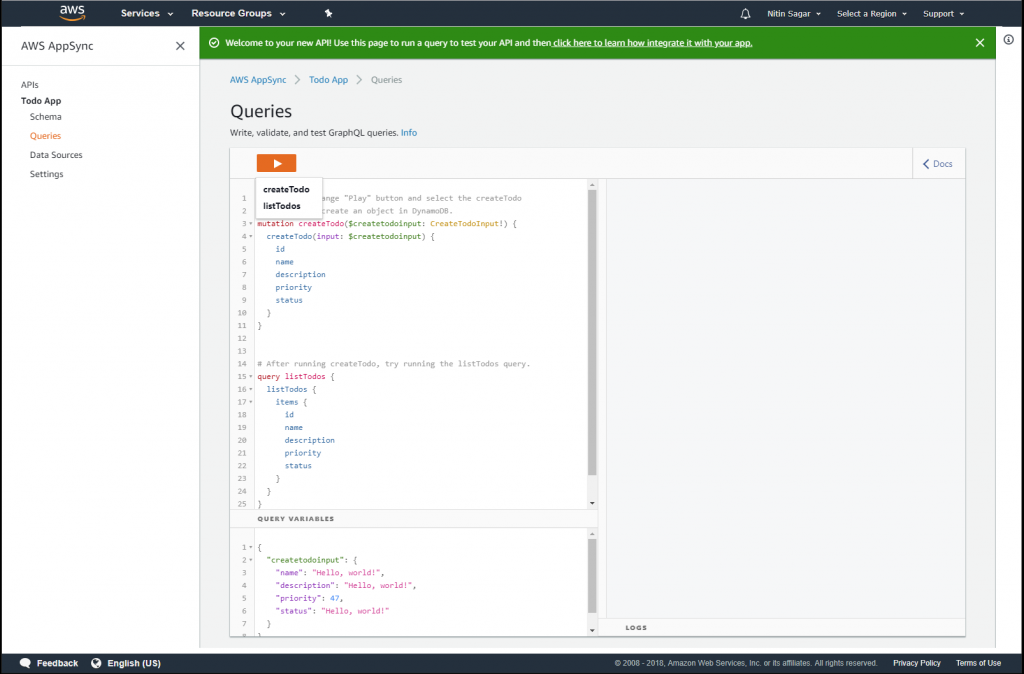Screen dimensions: 1024x674
Task: Select createTodo from the play menu
Action: point(286,189)
